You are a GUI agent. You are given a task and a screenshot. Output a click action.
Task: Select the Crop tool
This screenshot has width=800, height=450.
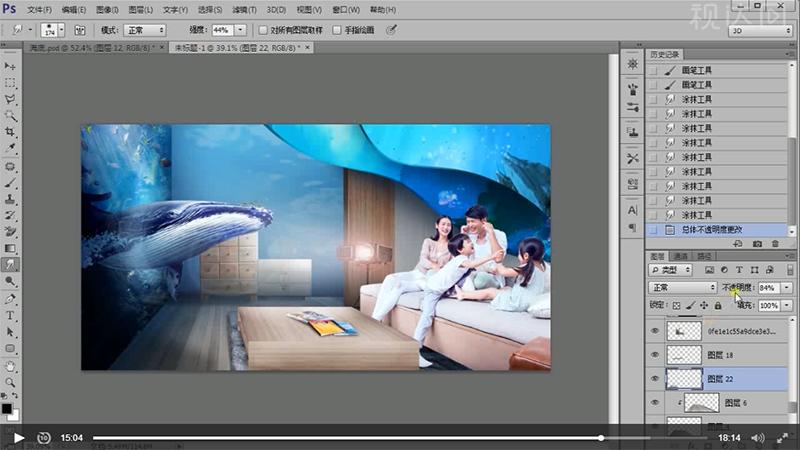point(10,133)
